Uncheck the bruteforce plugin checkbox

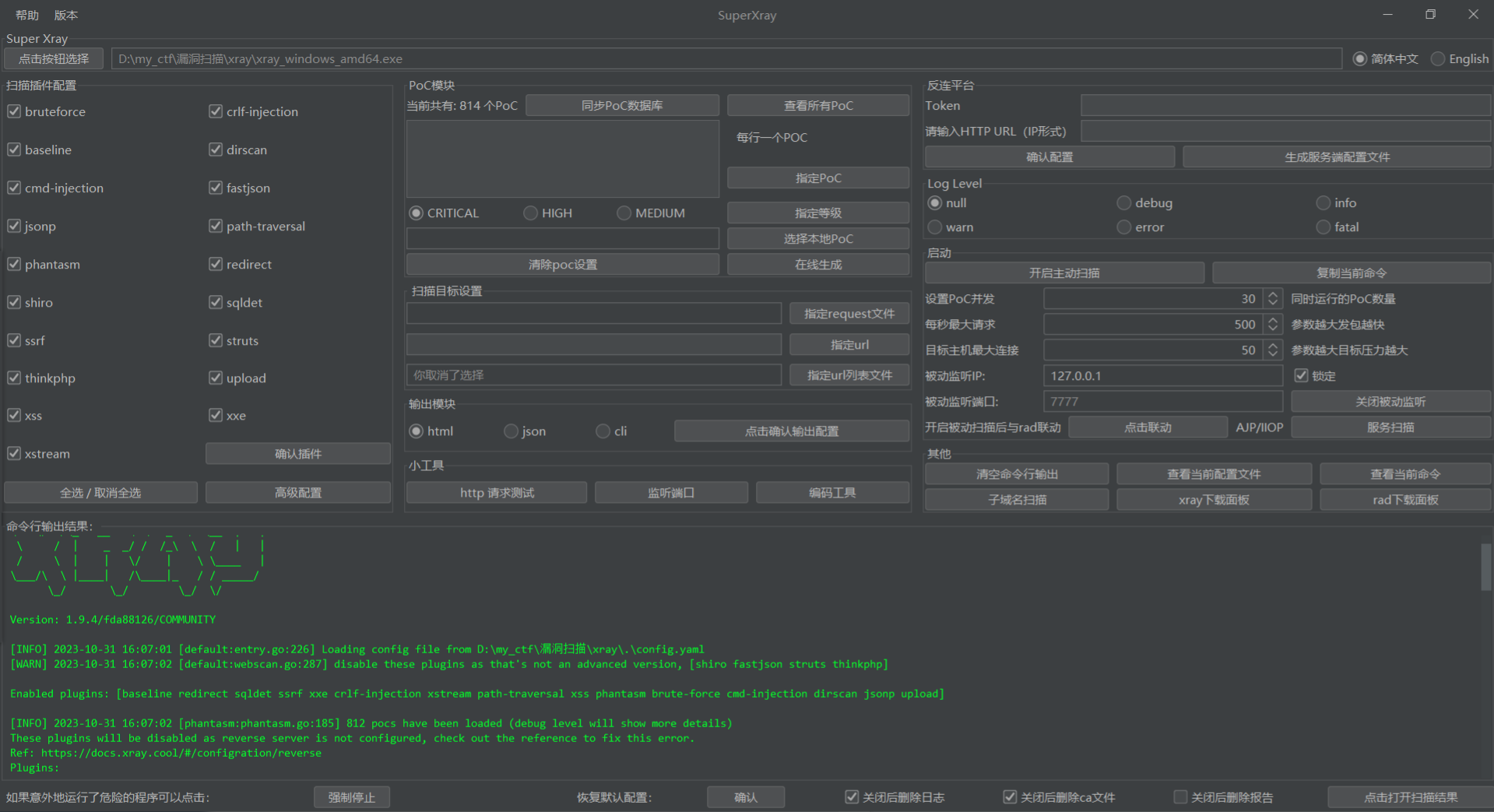[x=14, y=111]
